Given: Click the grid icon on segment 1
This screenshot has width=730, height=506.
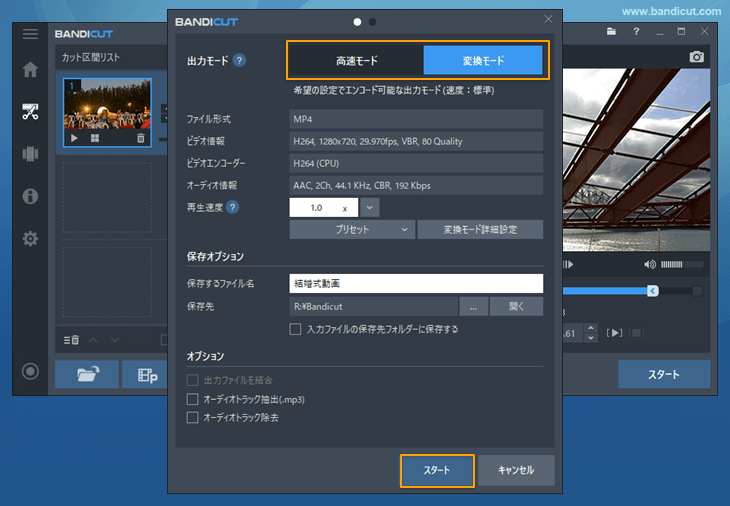Looking at the screenshot, I should [95, 138].
